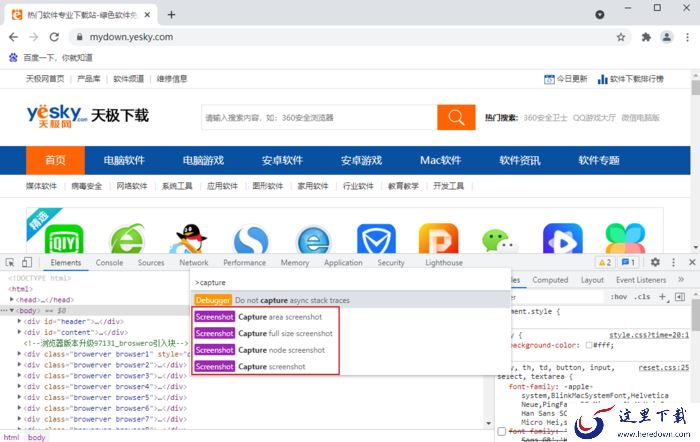Click the orange search magnifier button
The image size is (700, 442).
[456, 117]
